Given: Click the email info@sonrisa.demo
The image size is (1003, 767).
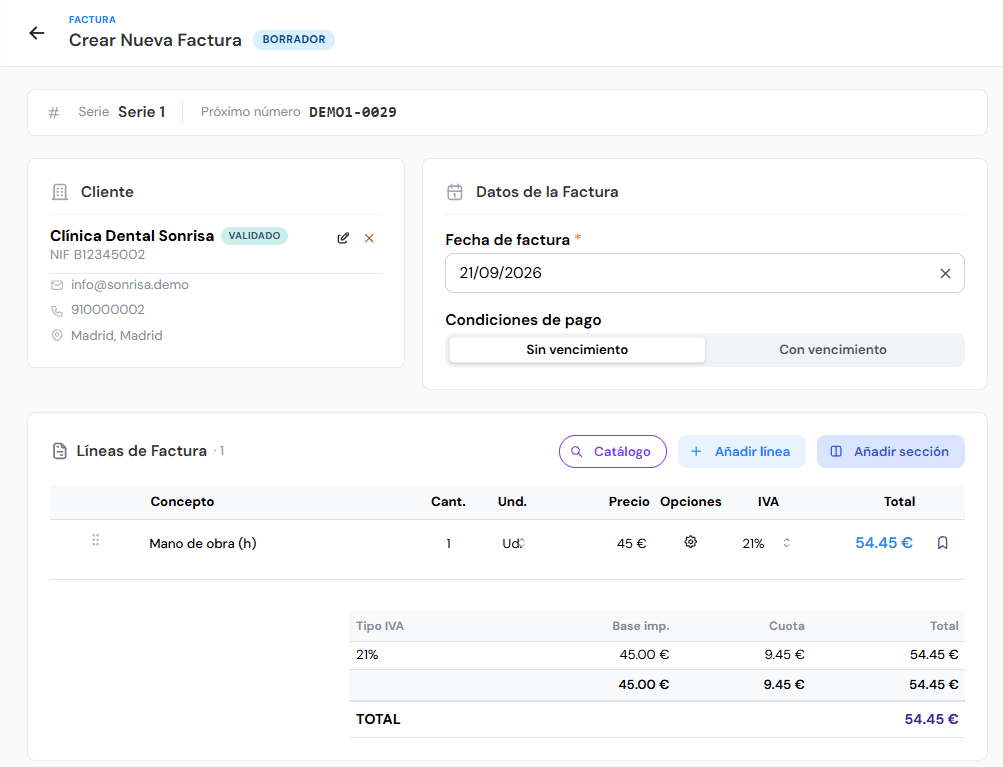Looking at the screenshot, I should tap(130, 285).
